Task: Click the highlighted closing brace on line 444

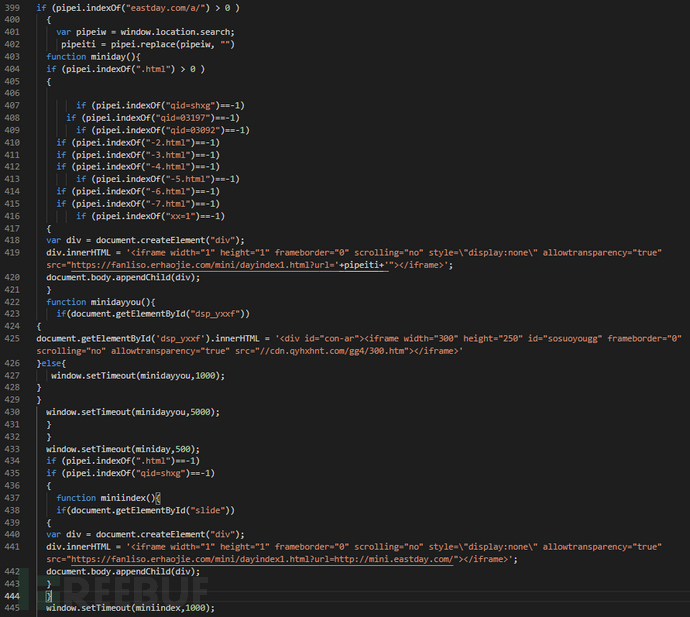Action: click(x=49, y=596)
